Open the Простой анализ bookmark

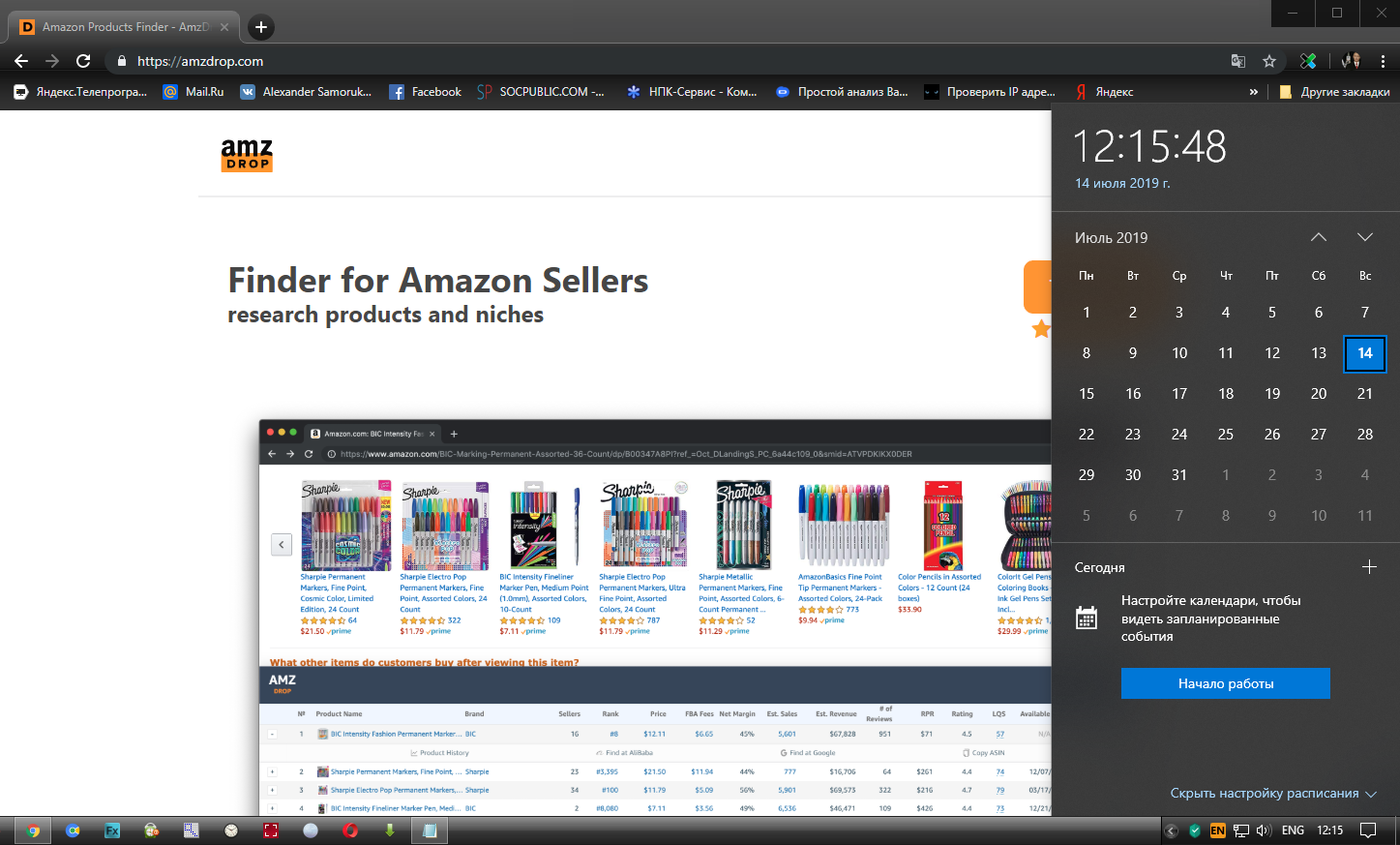click(x=842, y=92)
